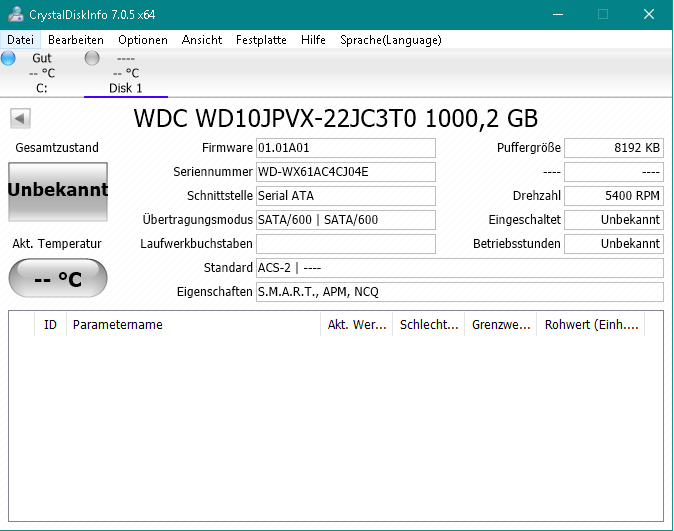Close the CrystalDiskInfo window

pos(649,14)
